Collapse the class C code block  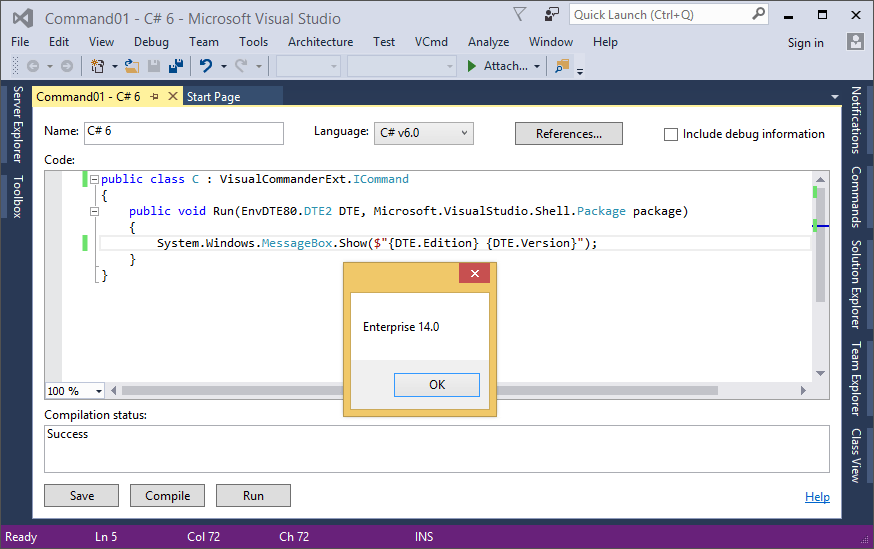pos(94,180)
